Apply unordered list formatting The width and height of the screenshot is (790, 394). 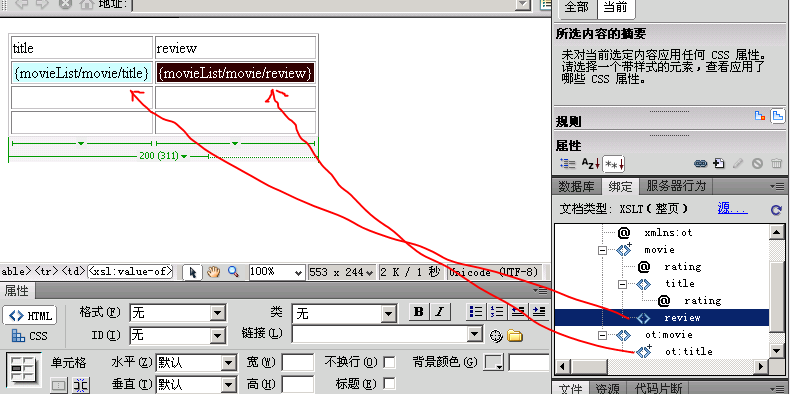(475, 312)
